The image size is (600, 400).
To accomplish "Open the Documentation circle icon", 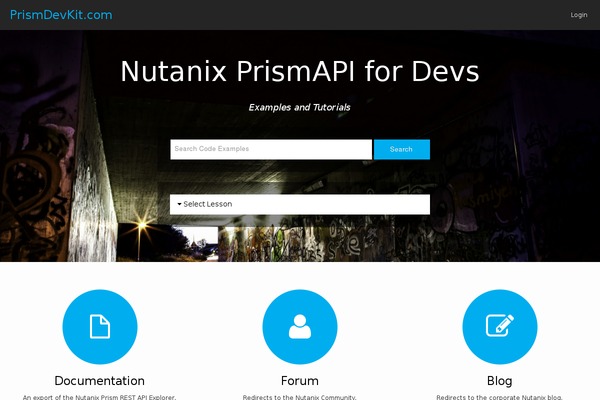I will click(x=100, y=327).
